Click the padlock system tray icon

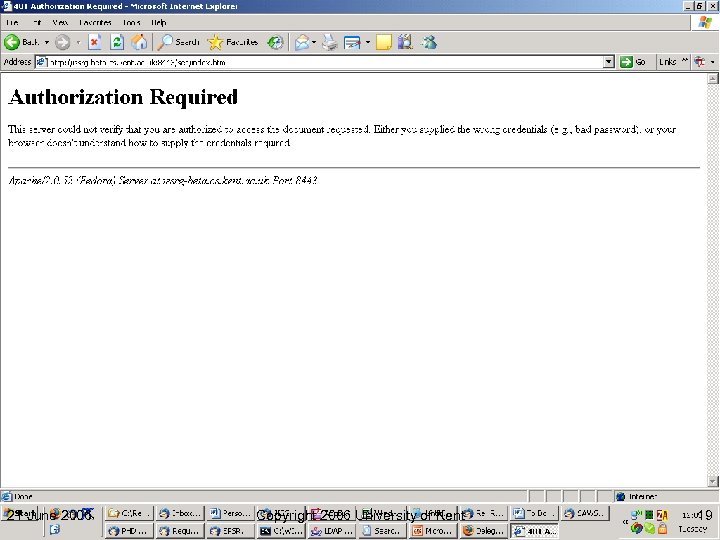tap(662, 529)
